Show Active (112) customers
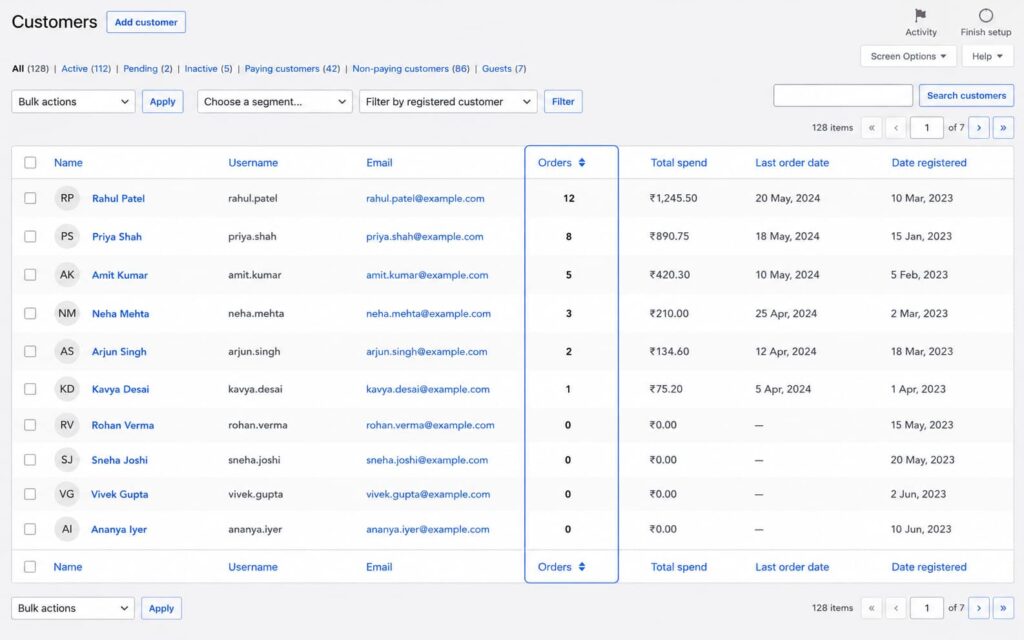Screen dimensions: 1024x640 (86, 69)
